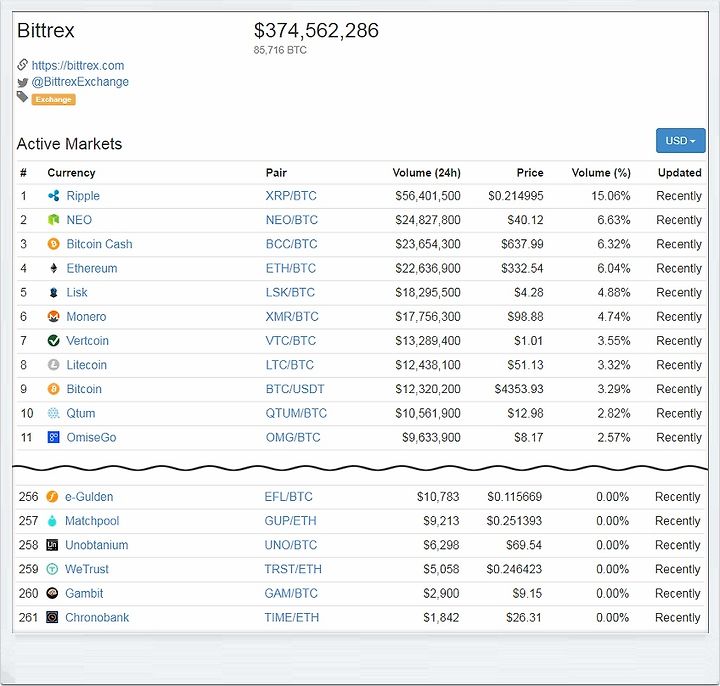Screen dimensions: 720x686
Task: Open the NEO/BTC pair link
Action: 292,220
